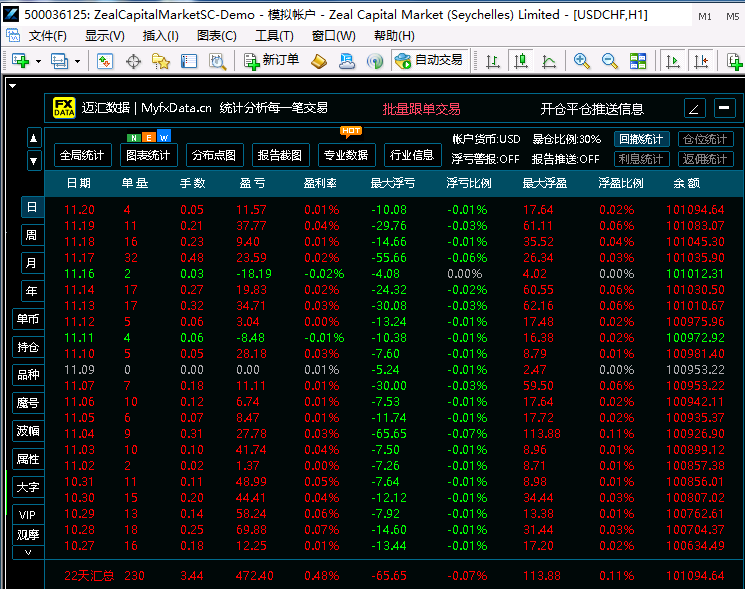The height and width of the screenshot is (589, 745).
Task: Click the MetaEditor yellow book icon
Action: (319, 61)
